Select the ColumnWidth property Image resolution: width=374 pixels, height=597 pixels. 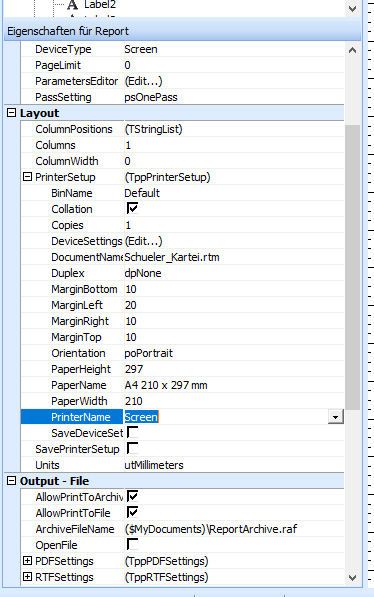67,161
